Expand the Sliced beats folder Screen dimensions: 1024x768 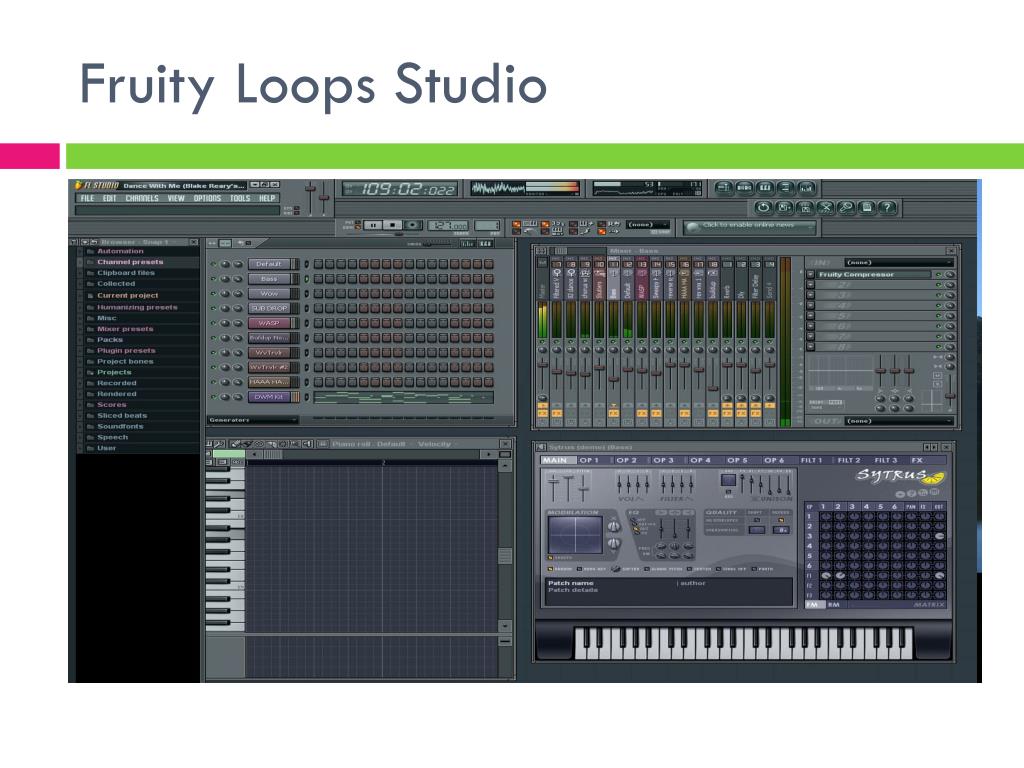click(x=122, y=415)
